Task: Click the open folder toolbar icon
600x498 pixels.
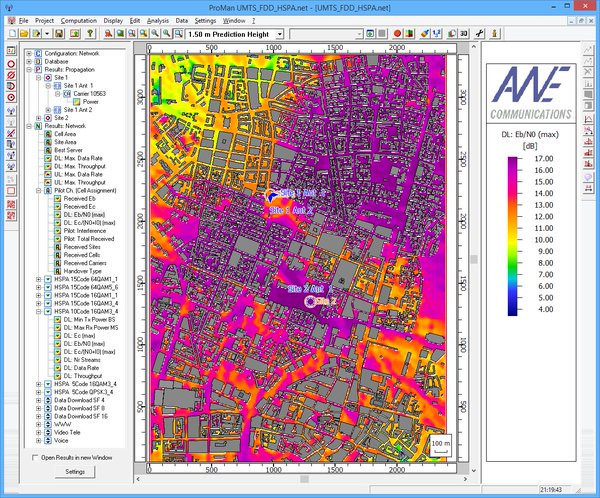Action: (x=22, y=34)
